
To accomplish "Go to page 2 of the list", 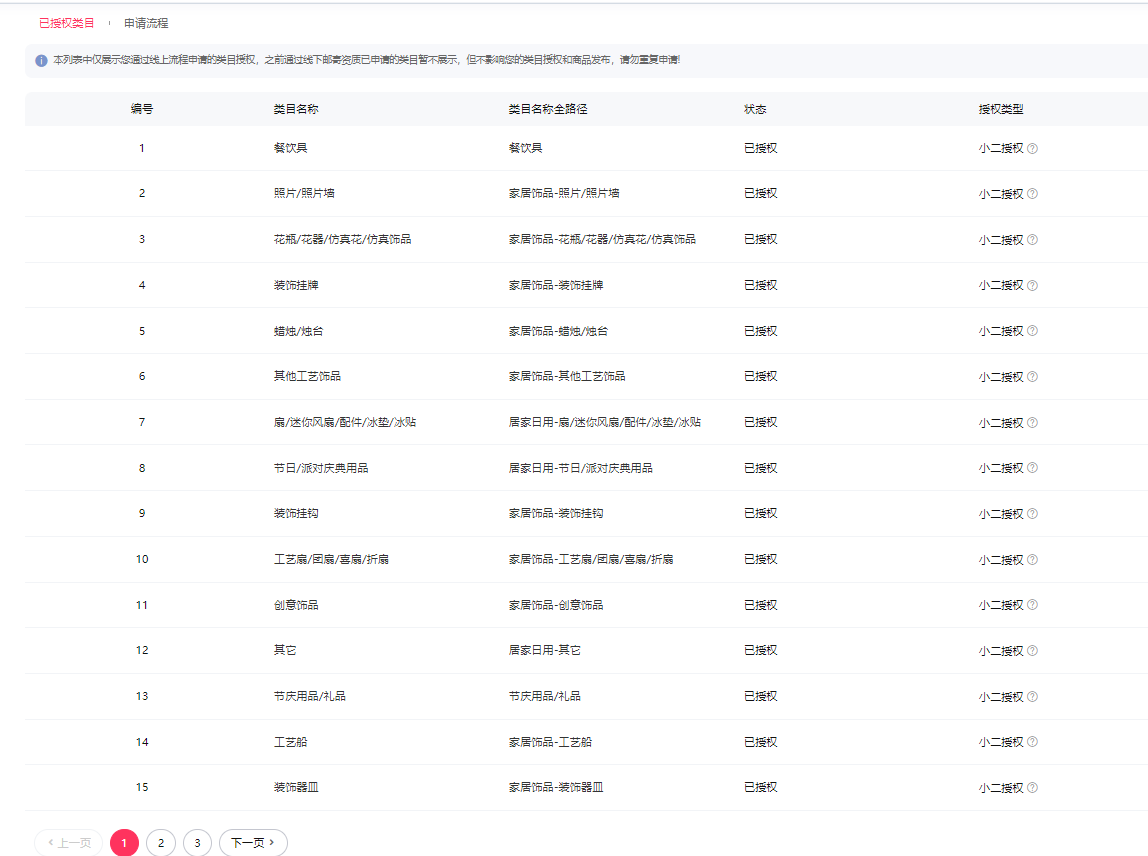I will tap(160, 843).
